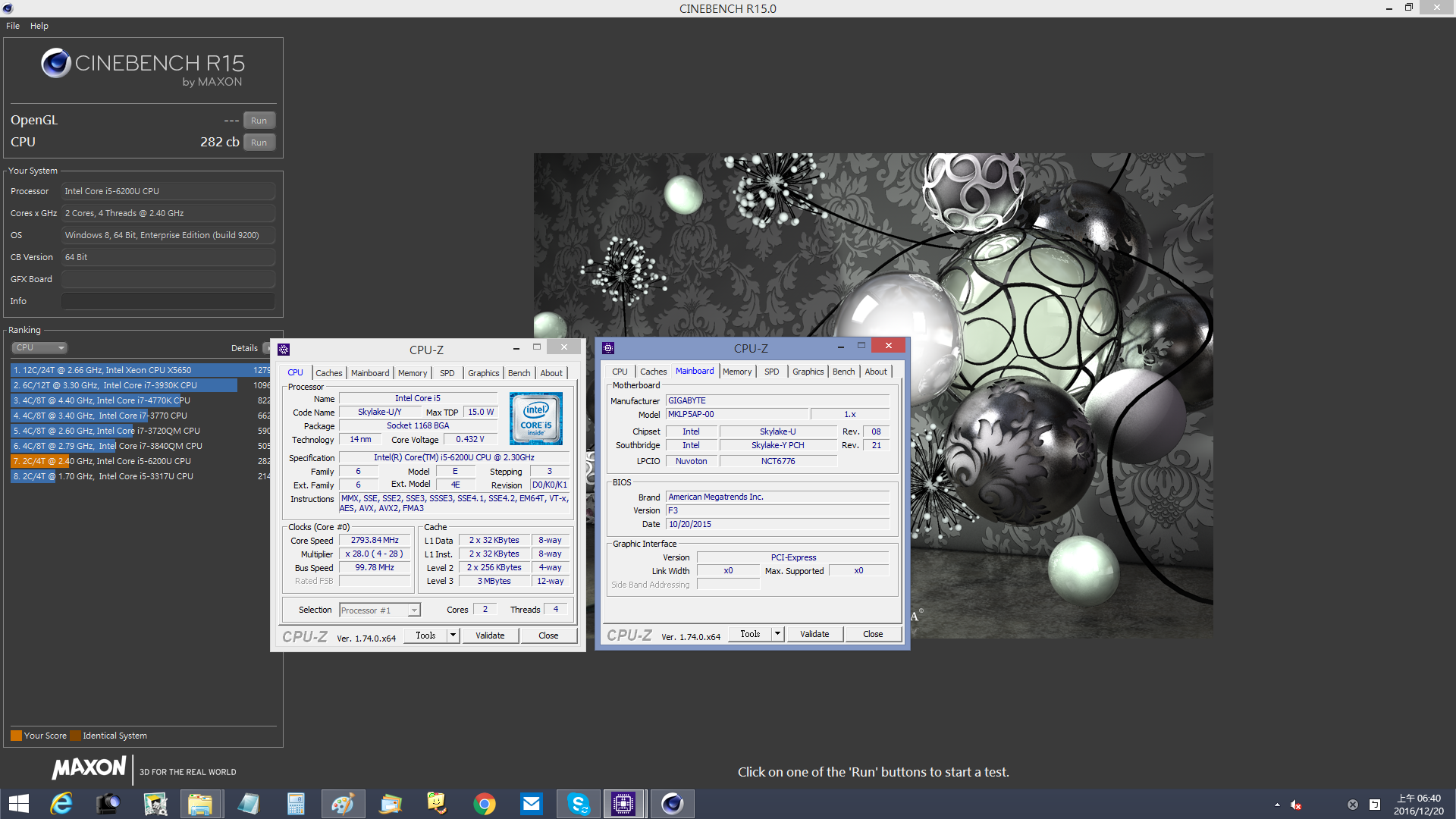
Task: Click the muted speaker tray icon
Action: point(1296,805)
